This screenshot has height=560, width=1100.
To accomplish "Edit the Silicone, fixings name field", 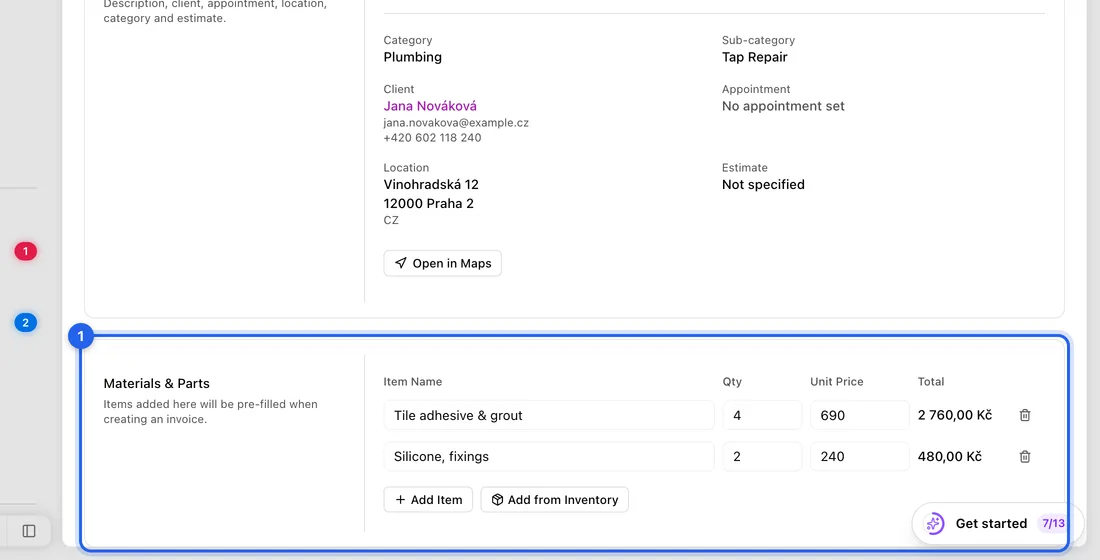I will pos(549,457).
